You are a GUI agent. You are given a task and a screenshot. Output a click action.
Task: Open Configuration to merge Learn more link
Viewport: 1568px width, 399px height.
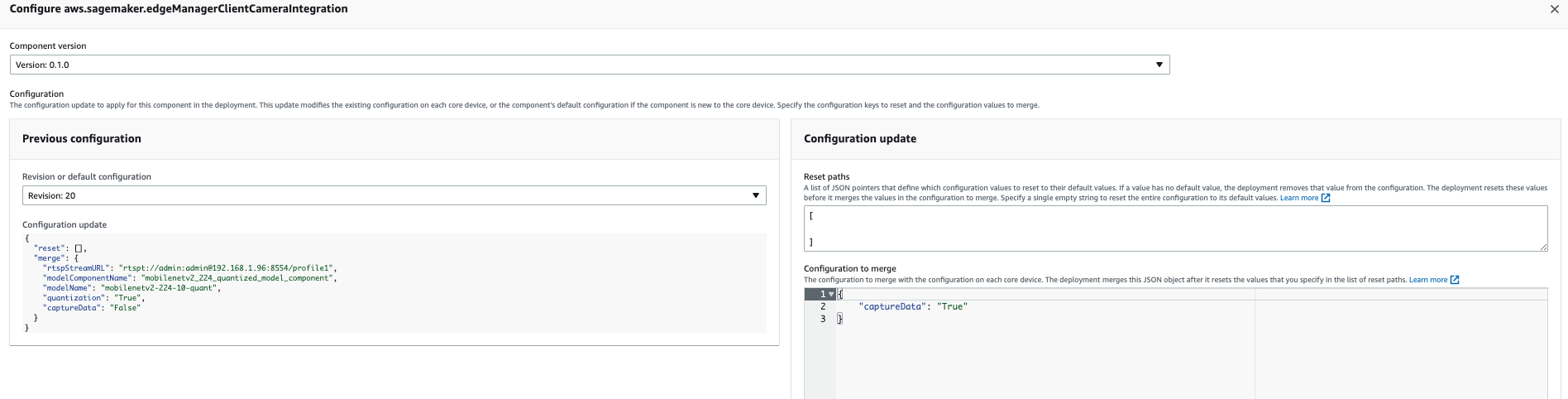click(x=1428, y=280)
